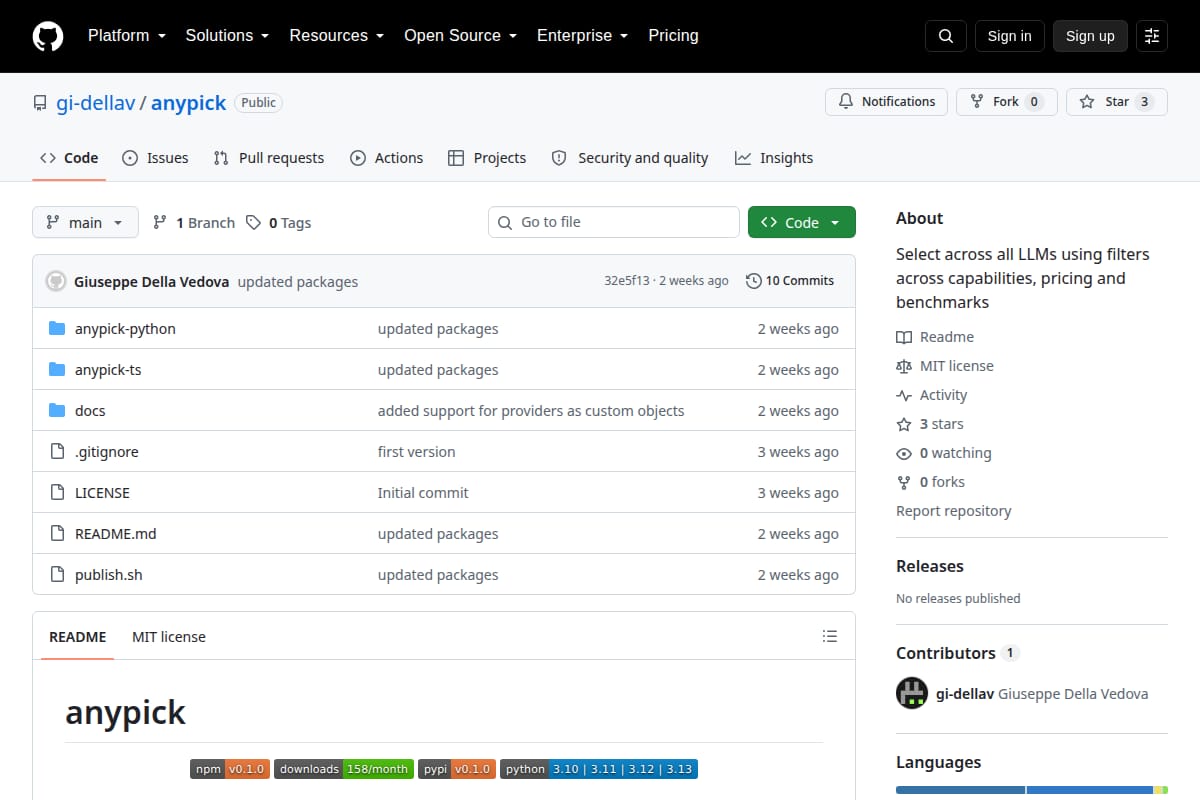Star the anypick repository
The width and height of the screenshot is (1200, 800).
(x=1116, y=102)
